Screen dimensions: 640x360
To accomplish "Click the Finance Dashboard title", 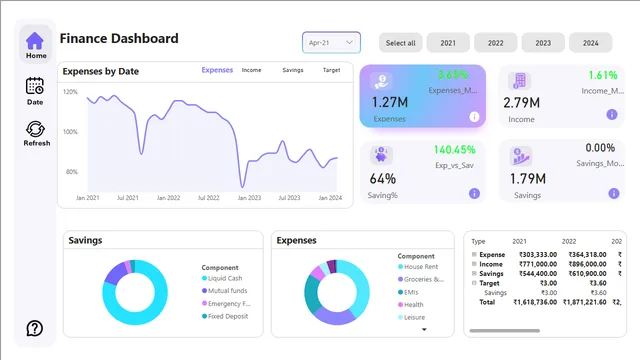I will pyautogui.click(x=119, y=38).
